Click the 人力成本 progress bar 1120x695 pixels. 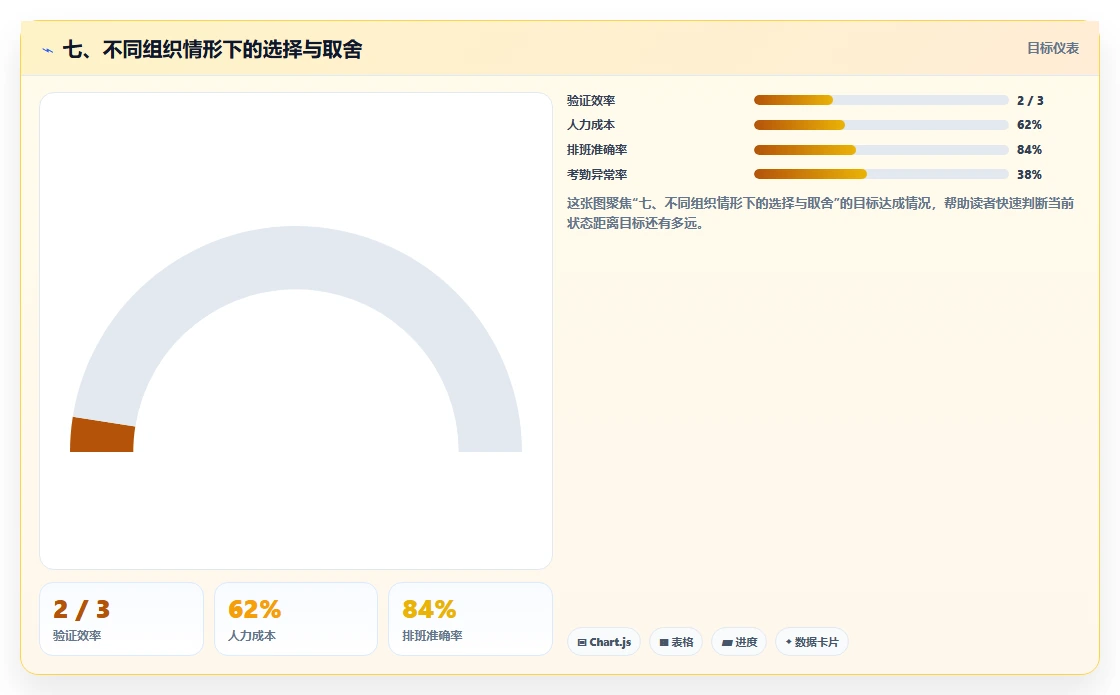[881, 125]
